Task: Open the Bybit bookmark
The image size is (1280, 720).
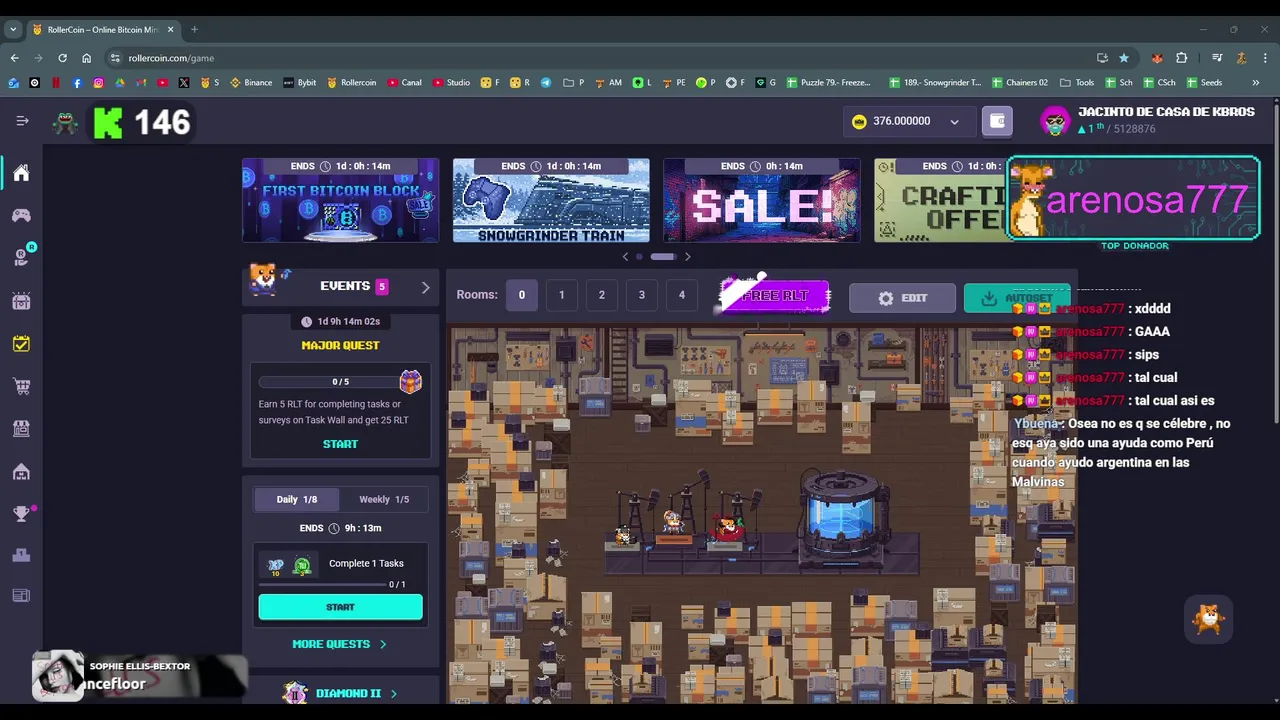Action: pos(300,83)
